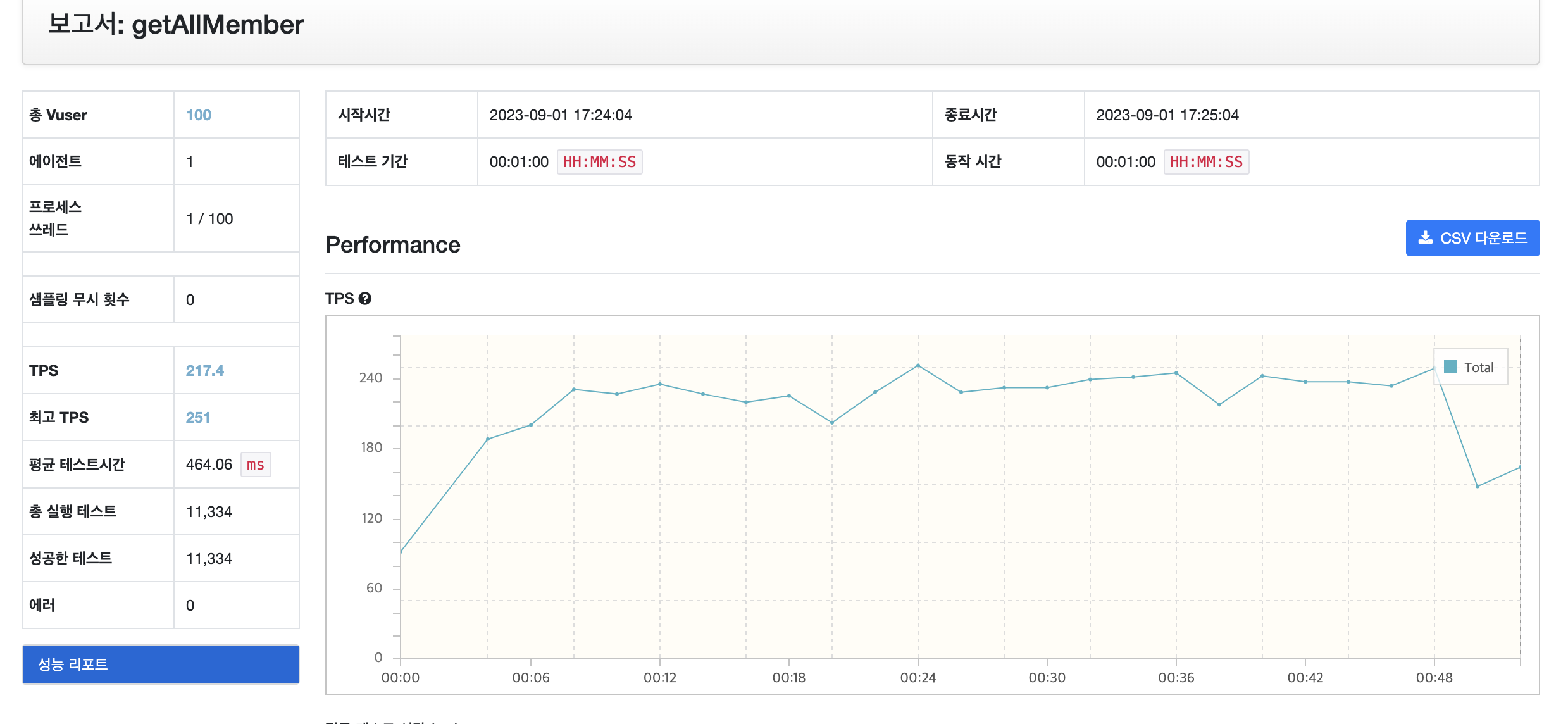
Task: Click the TPS value 217.4
Action: click(x=204, y=371)
